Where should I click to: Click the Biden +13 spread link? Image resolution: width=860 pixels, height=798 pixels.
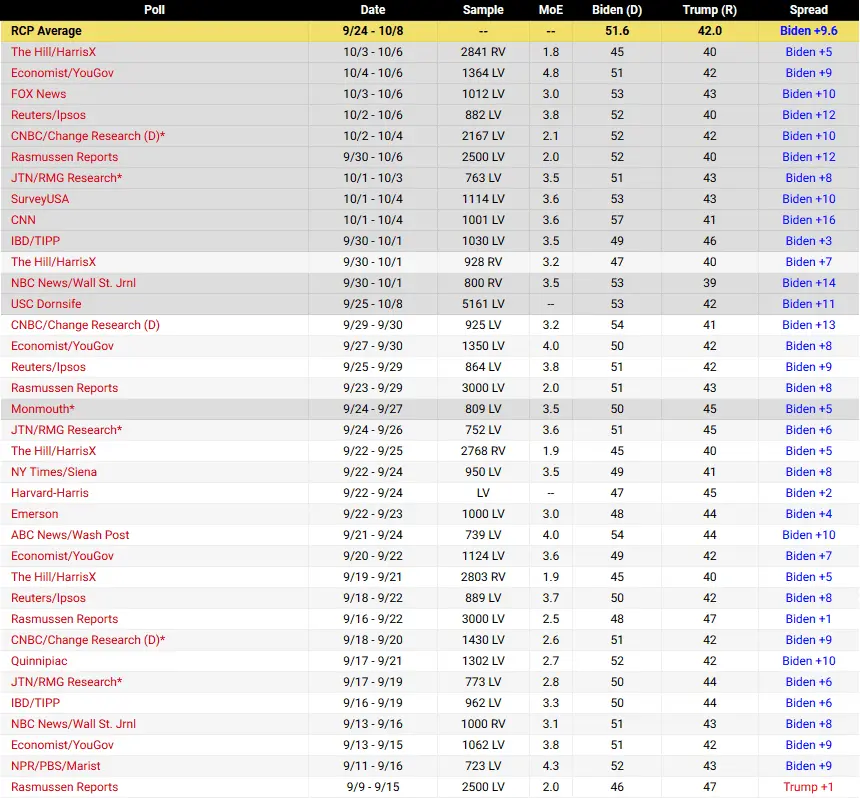click(808, 325)
